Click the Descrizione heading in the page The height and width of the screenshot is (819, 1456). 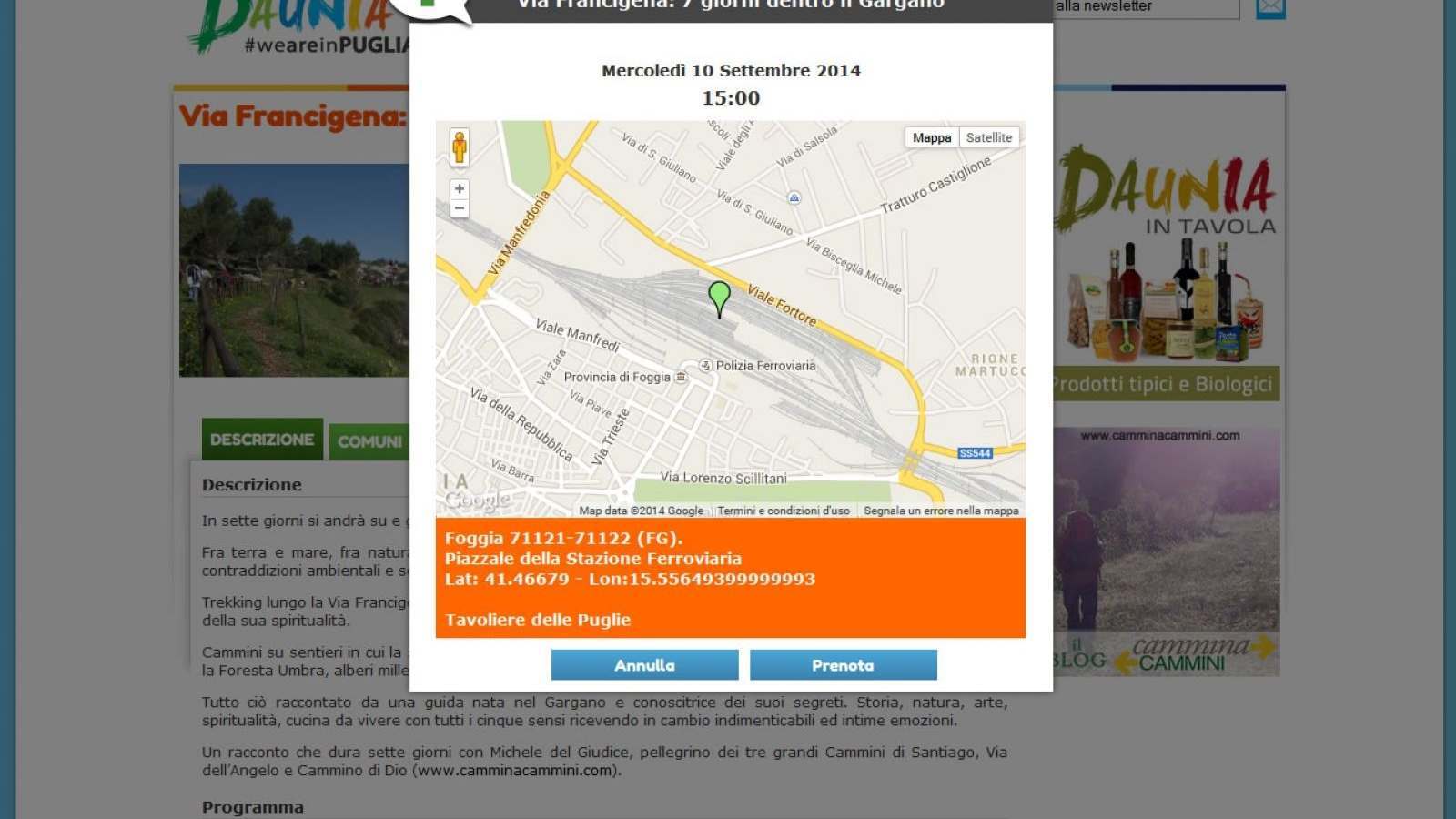click(252, 485)
